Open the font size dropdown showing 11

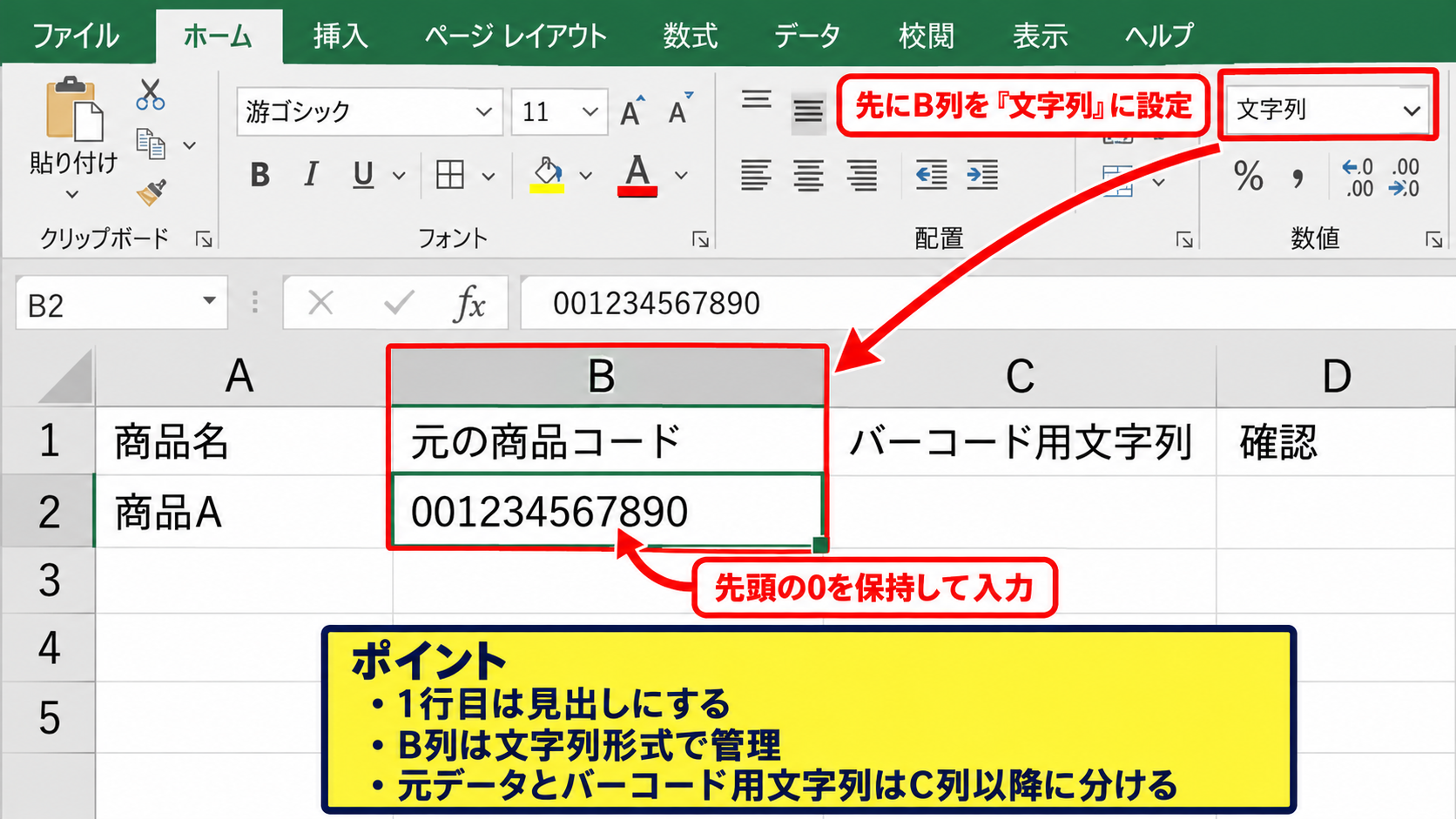590,111
